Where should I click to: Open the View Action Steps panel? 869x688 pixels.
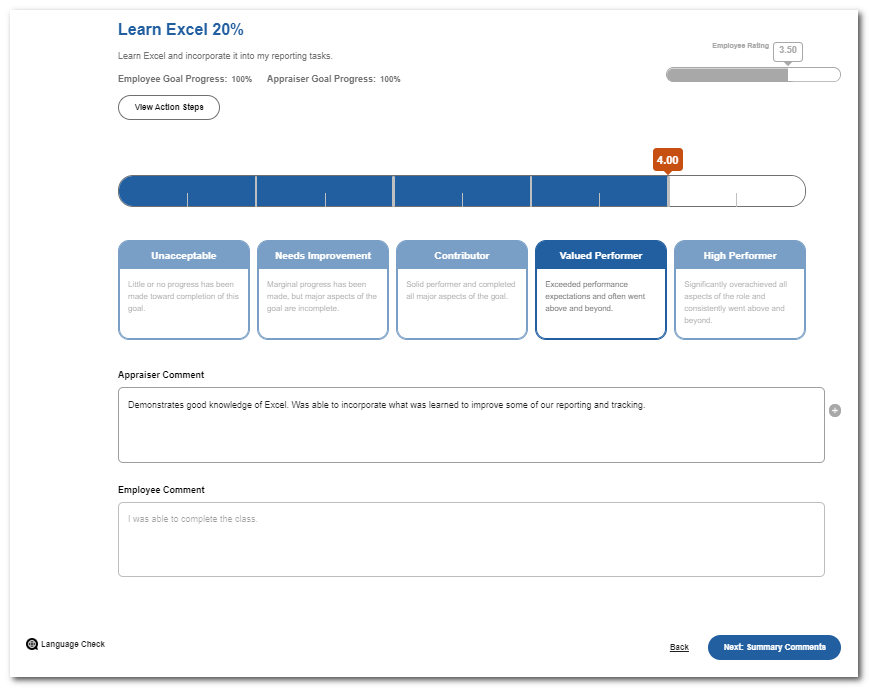[168, 107]
